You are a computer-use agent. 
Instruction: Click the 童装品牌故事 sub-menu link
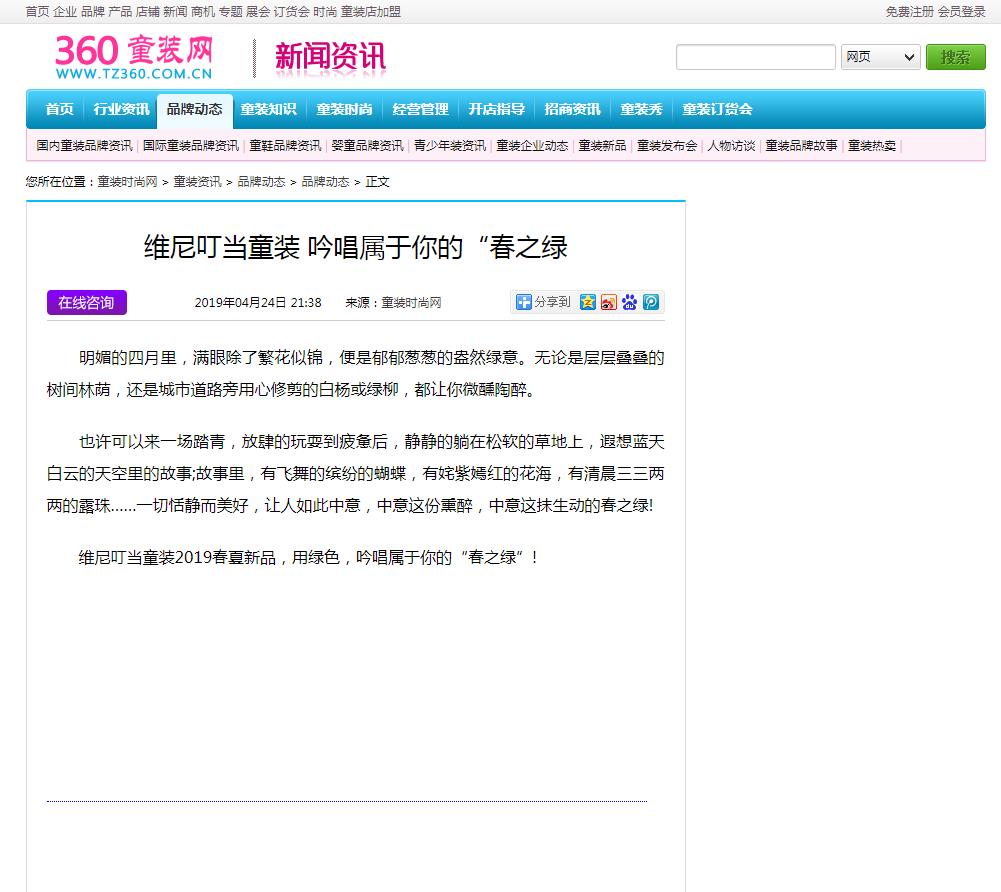802,146
